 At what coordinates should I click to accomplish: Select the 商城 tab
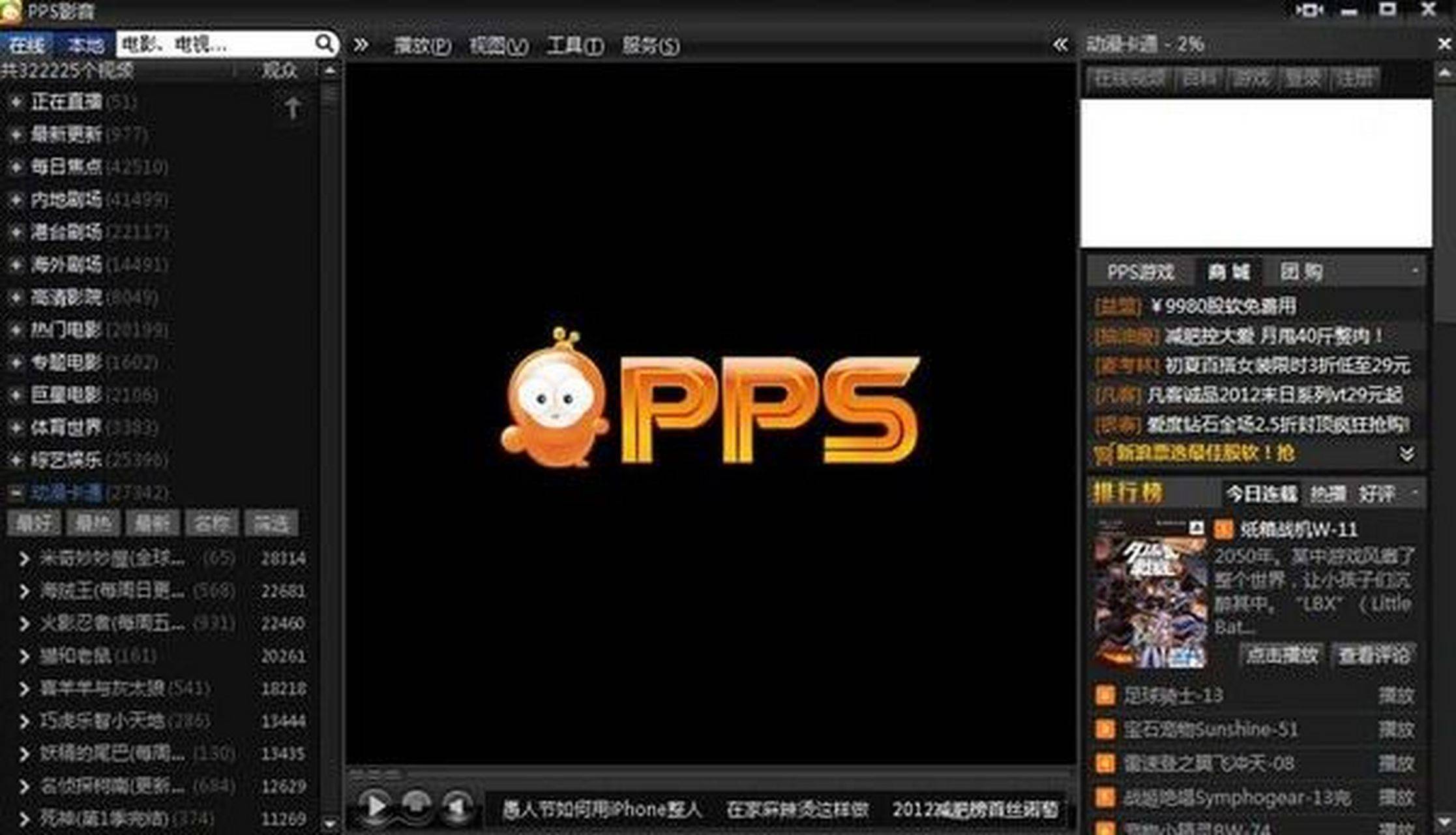coord(1228,271)
